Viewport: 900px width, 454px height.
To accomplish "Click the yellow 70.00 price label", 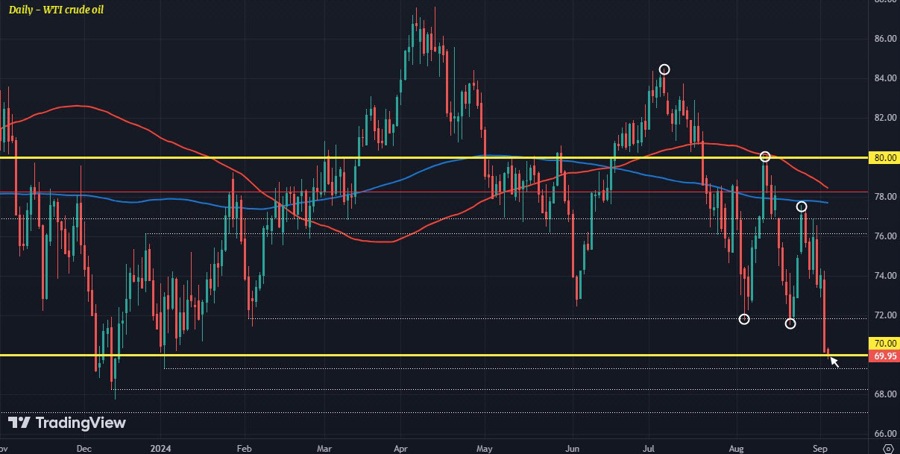I will [x=884, y=343].
